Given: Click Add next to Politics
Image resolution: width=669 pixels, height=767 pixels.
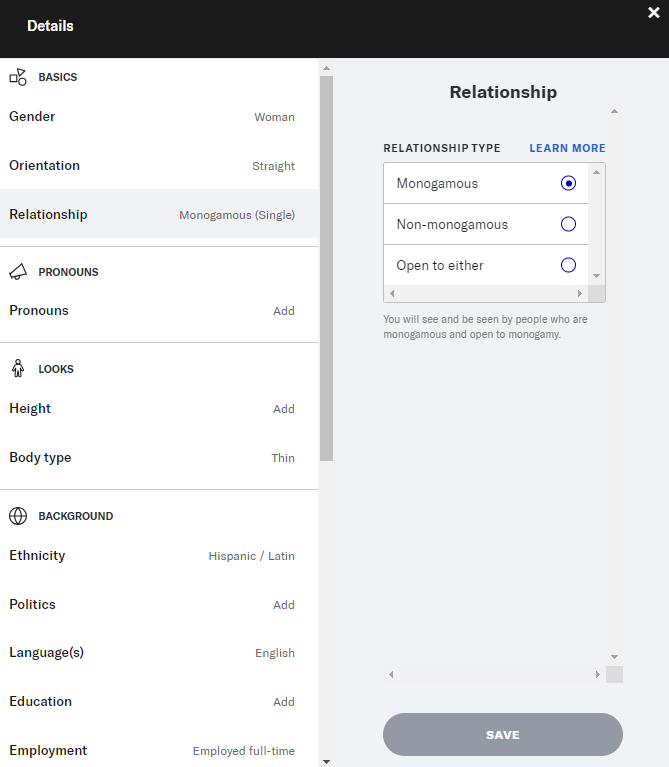Looking at the screenshot, I should [x=284, y=605].
